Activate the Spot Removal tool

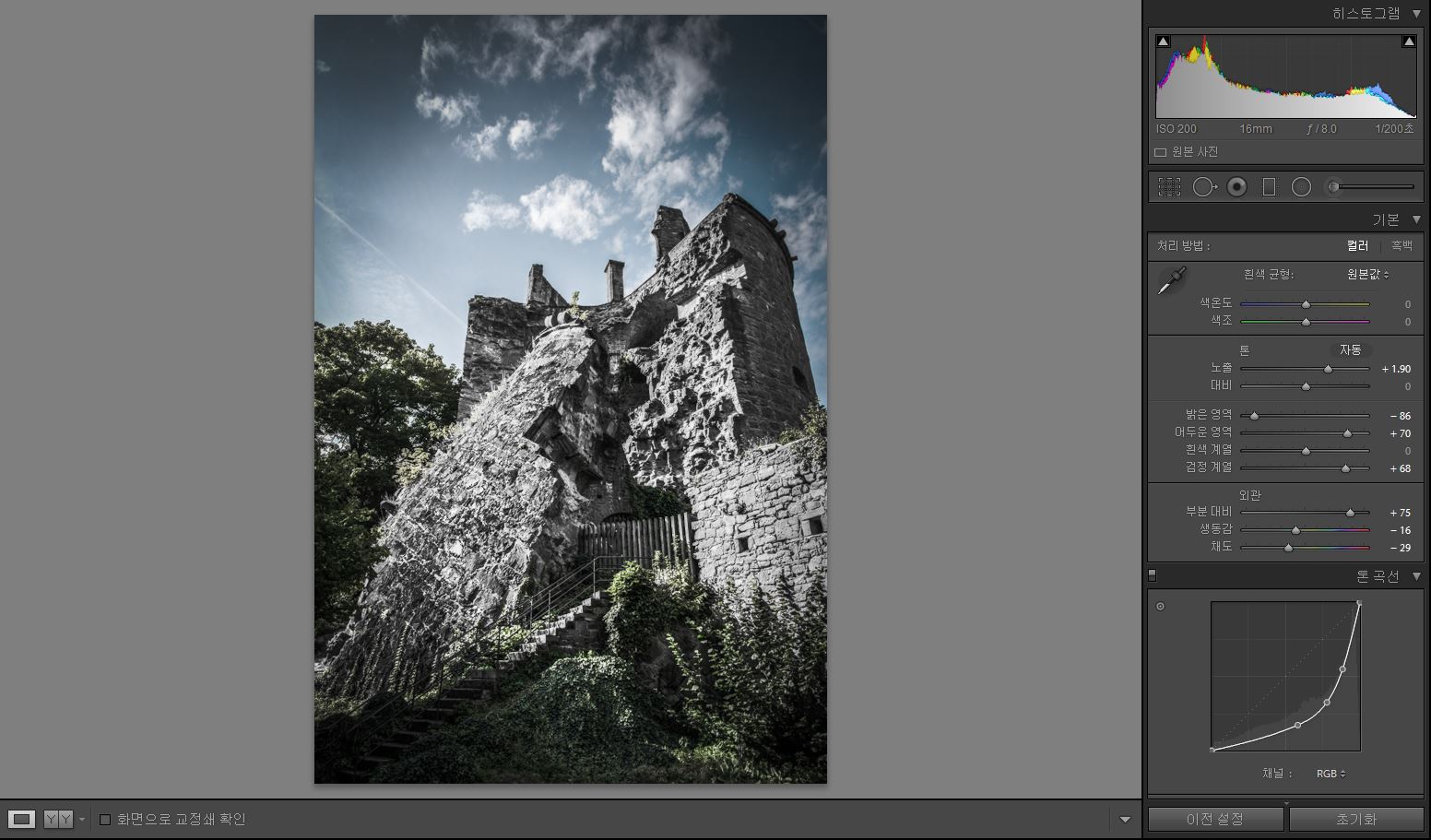coord(1204,187)
